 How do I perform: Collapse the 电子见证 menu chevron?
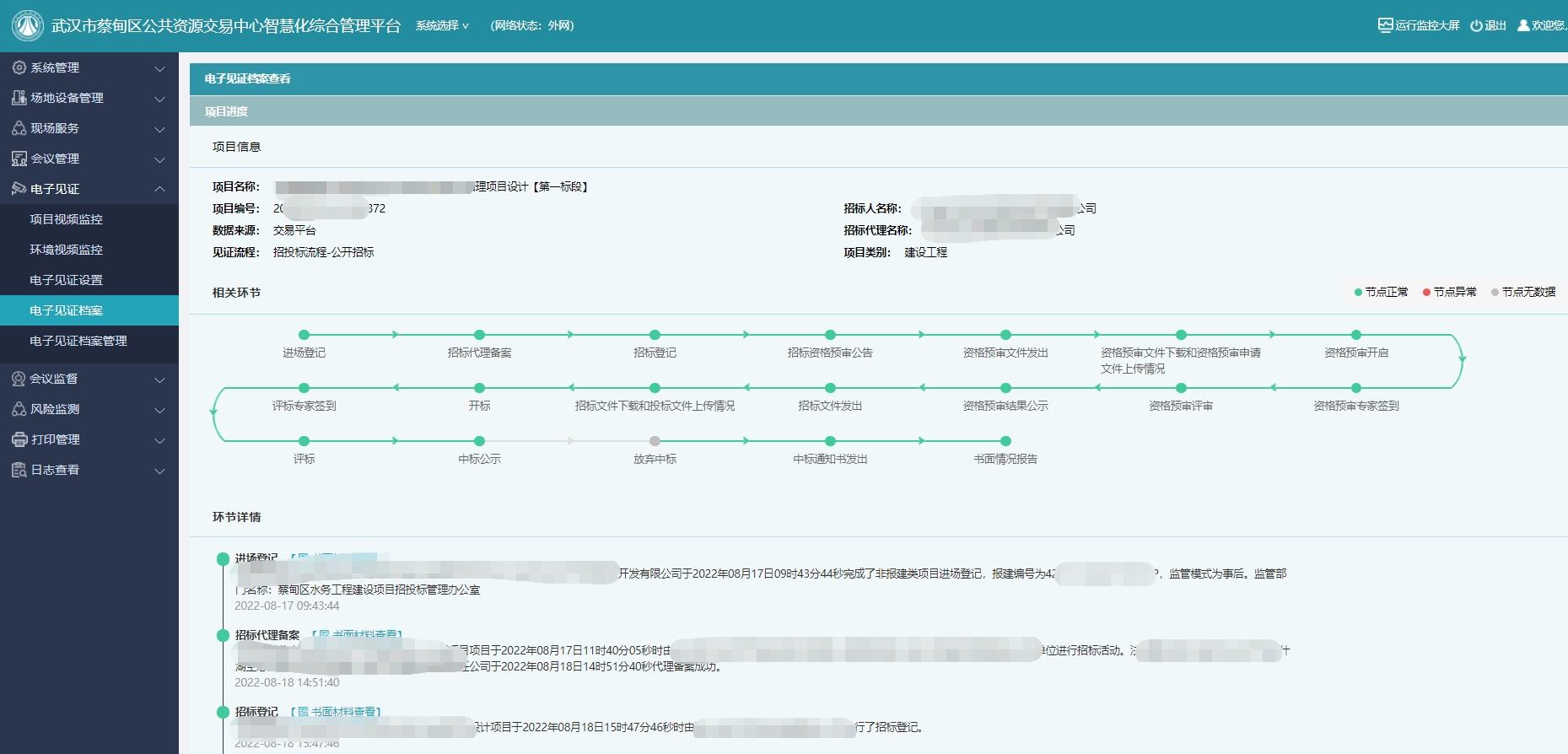click(159, 189)
